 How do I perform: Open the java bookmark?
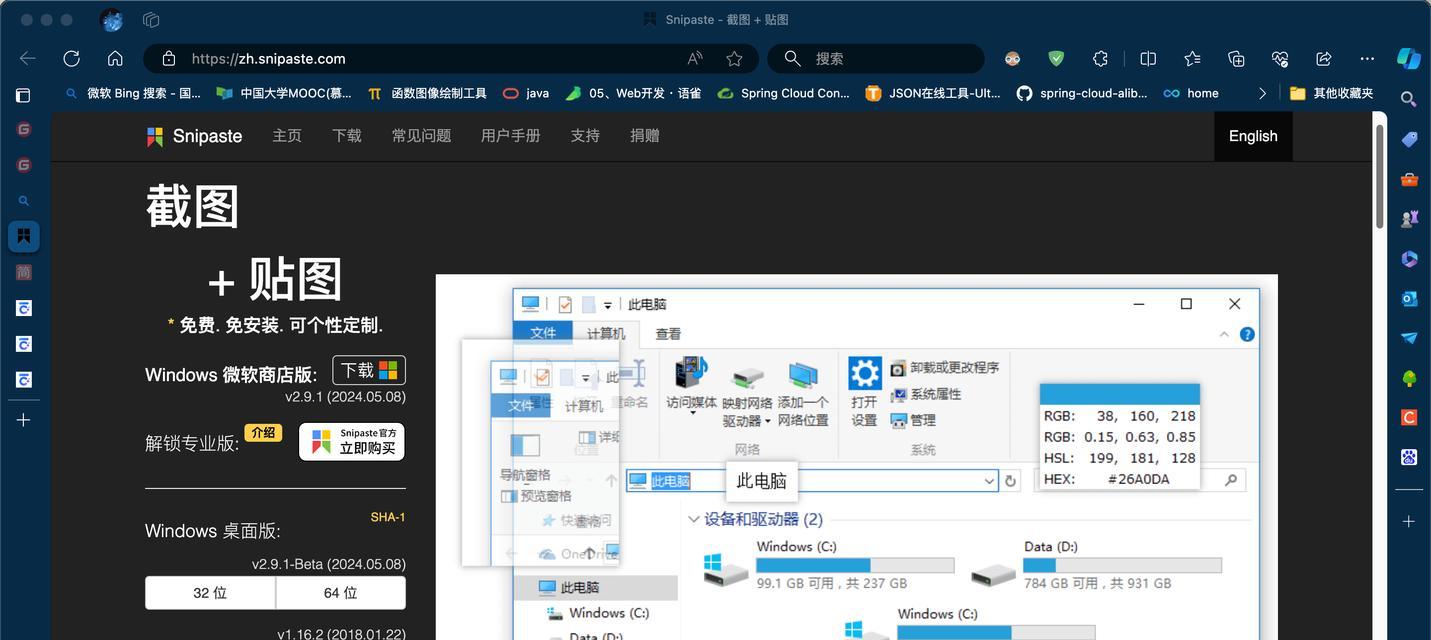[526, 93]
